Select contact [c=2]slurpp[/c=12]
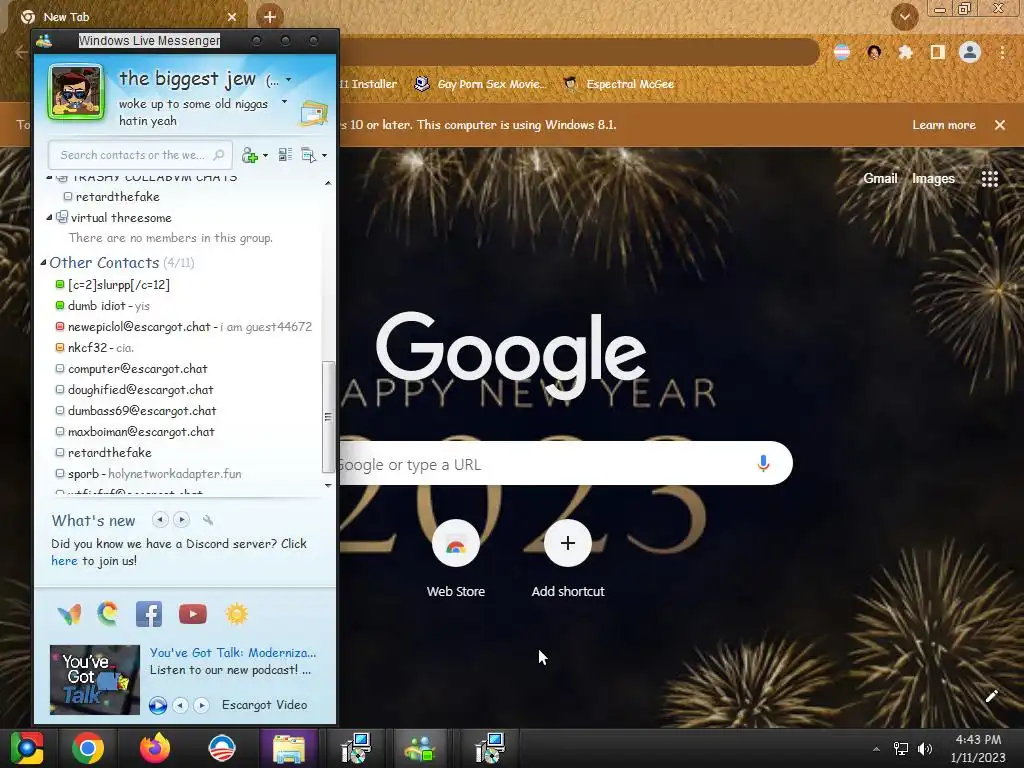The image size is (1024, 768). [118, 285]
